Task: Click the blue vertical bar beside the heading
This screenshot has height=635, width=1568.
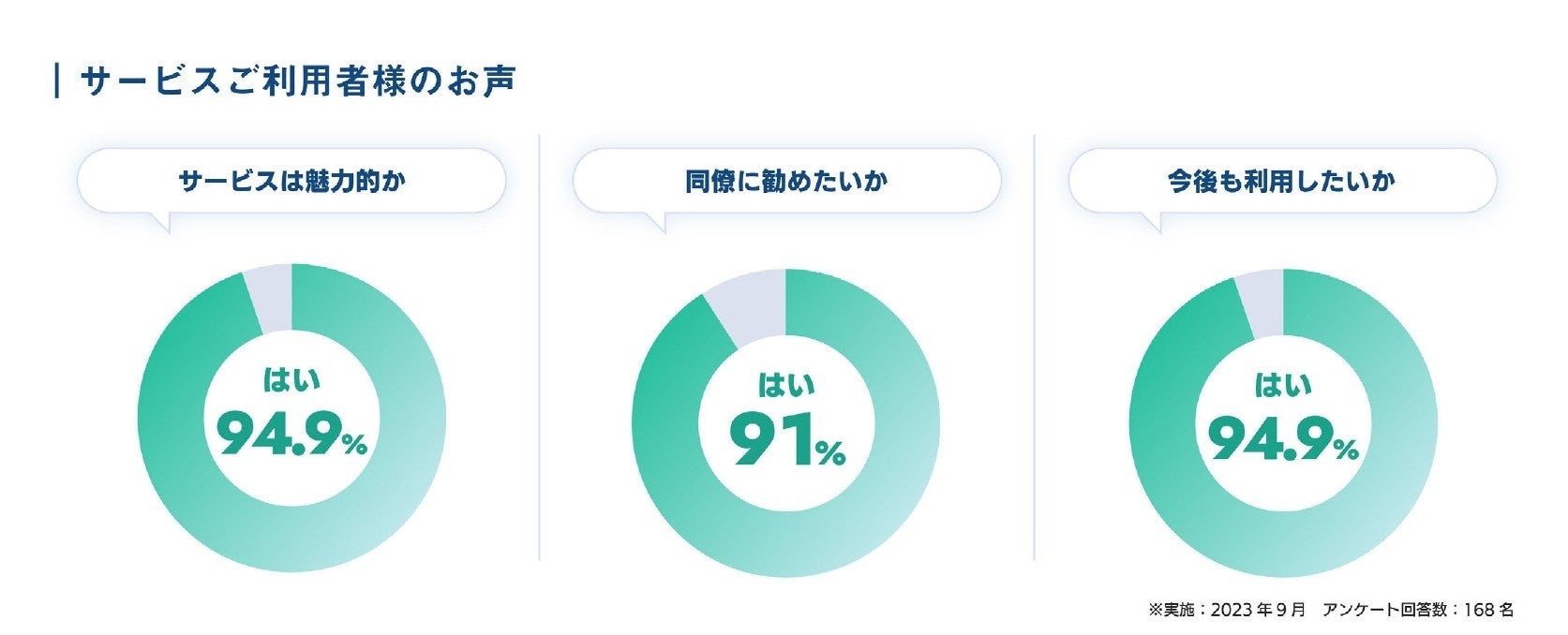Action: 58,81
